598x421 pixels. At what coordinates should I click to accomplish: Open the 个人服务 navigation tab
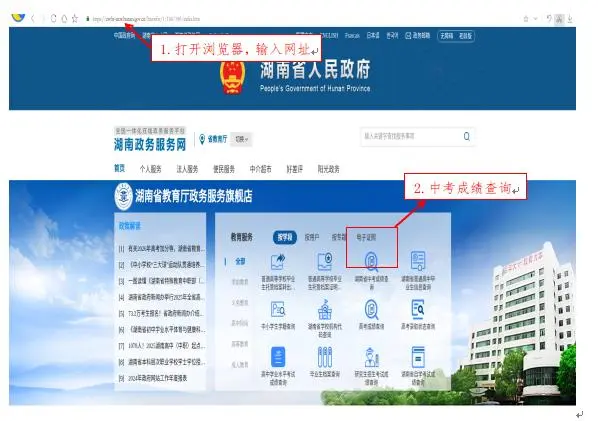[x=150, y=169]
